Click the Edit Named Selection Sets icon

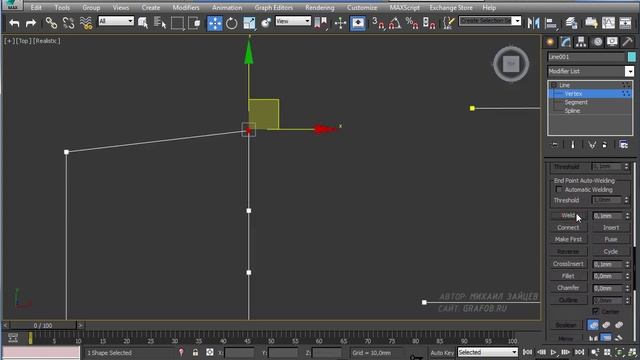[x=448, y=23]
